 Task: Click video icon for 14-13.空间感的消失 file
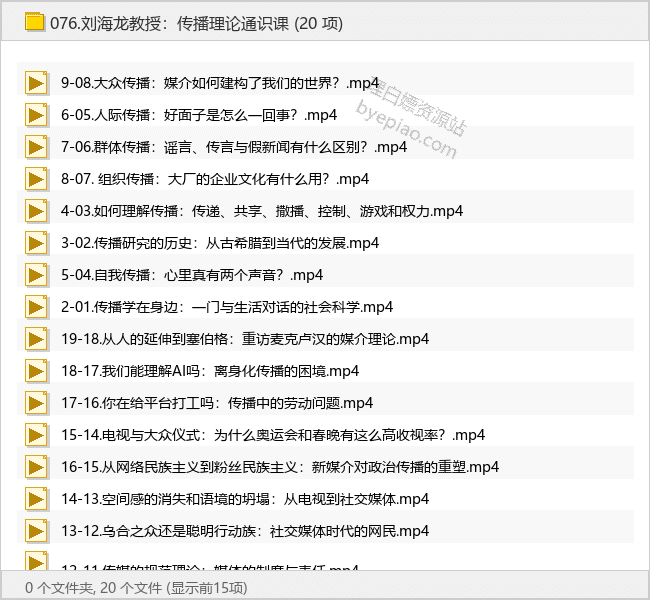[36, 499]
